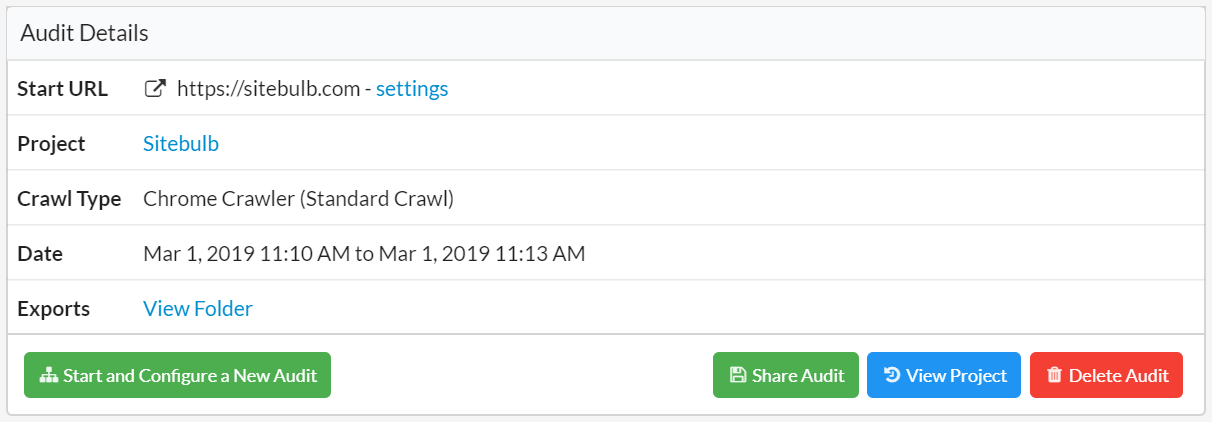
Task: Select the Exports row label
Action: tap(54, 309)
